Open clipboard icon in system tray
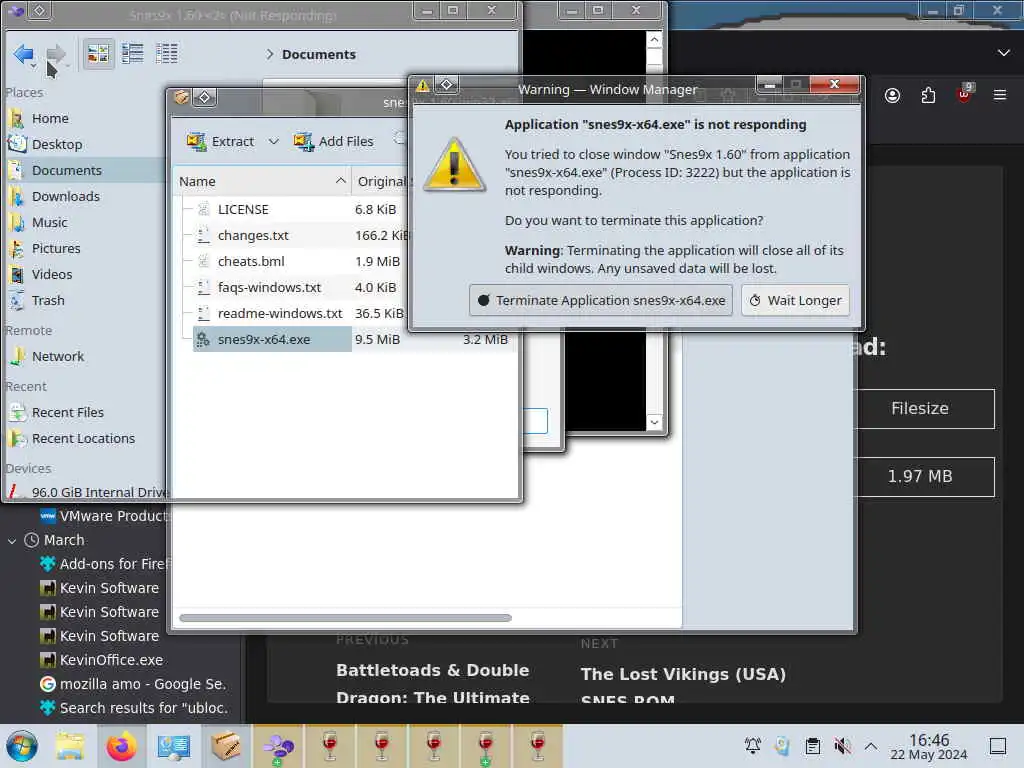The width and height of the screenshot is (1024, 768). tap(812, 746)
